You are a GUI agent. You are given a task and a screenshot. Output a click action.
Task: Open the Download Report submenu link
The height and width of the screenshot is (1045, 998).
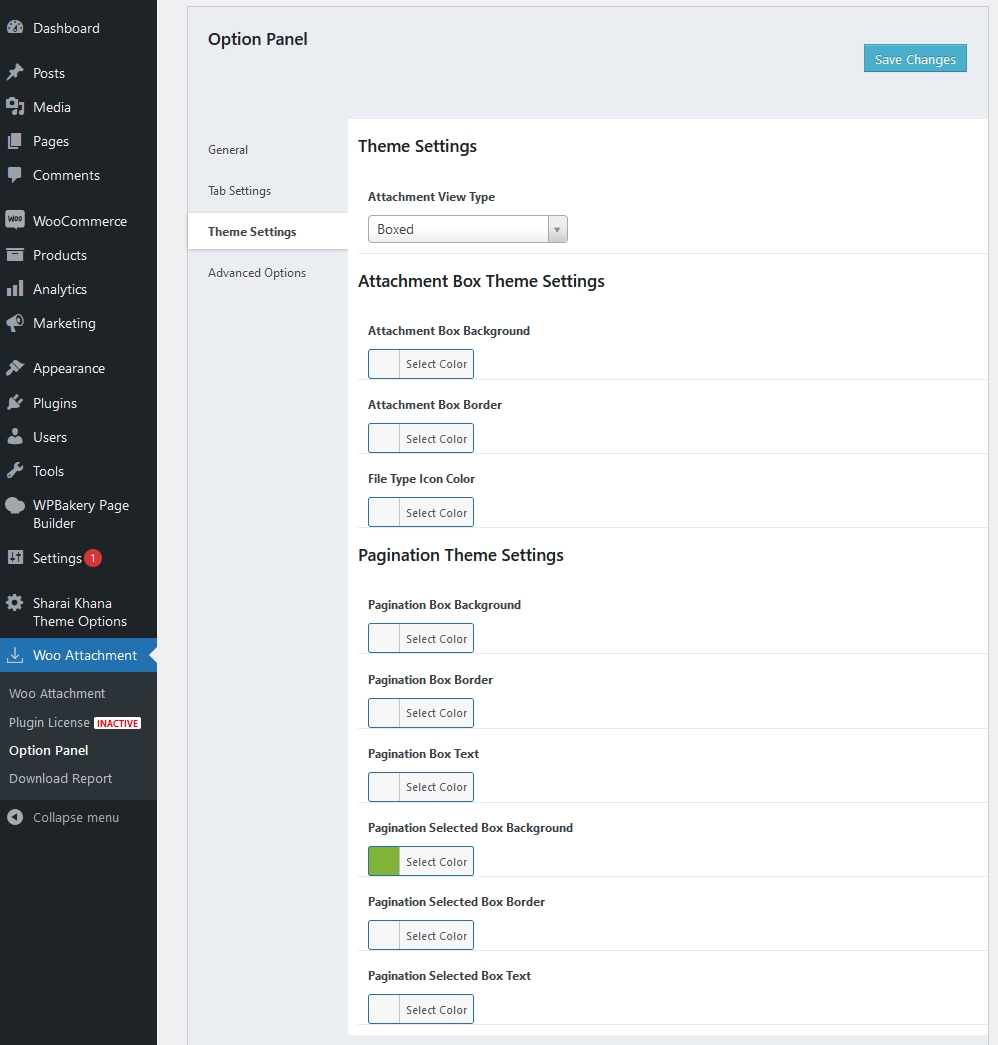click(60, 778)
